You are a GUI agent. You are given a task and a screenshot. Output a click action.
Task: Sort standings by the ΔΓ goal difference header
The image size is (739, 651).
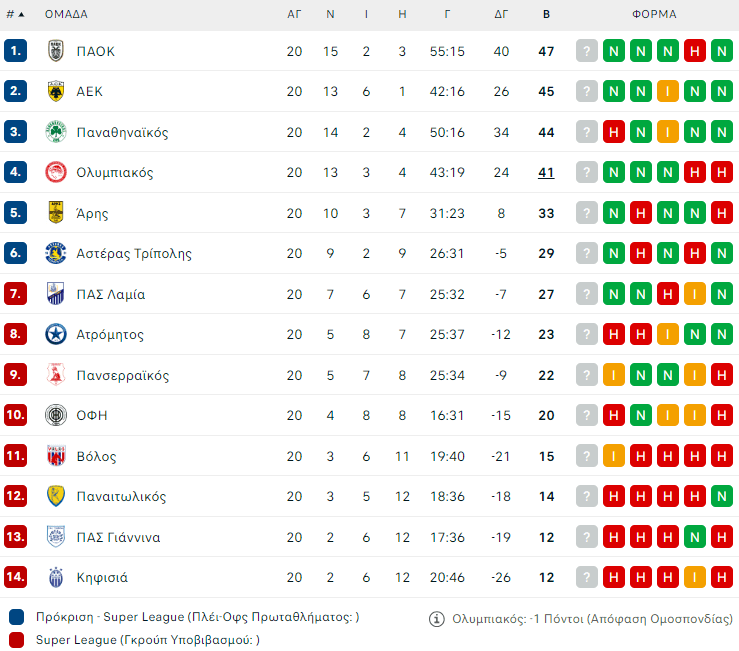(502, 15)
